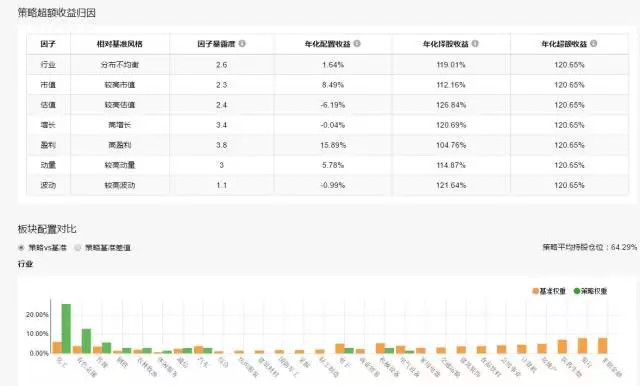
Task: Click the tallest green bar in chart
Action: point(66,328)
